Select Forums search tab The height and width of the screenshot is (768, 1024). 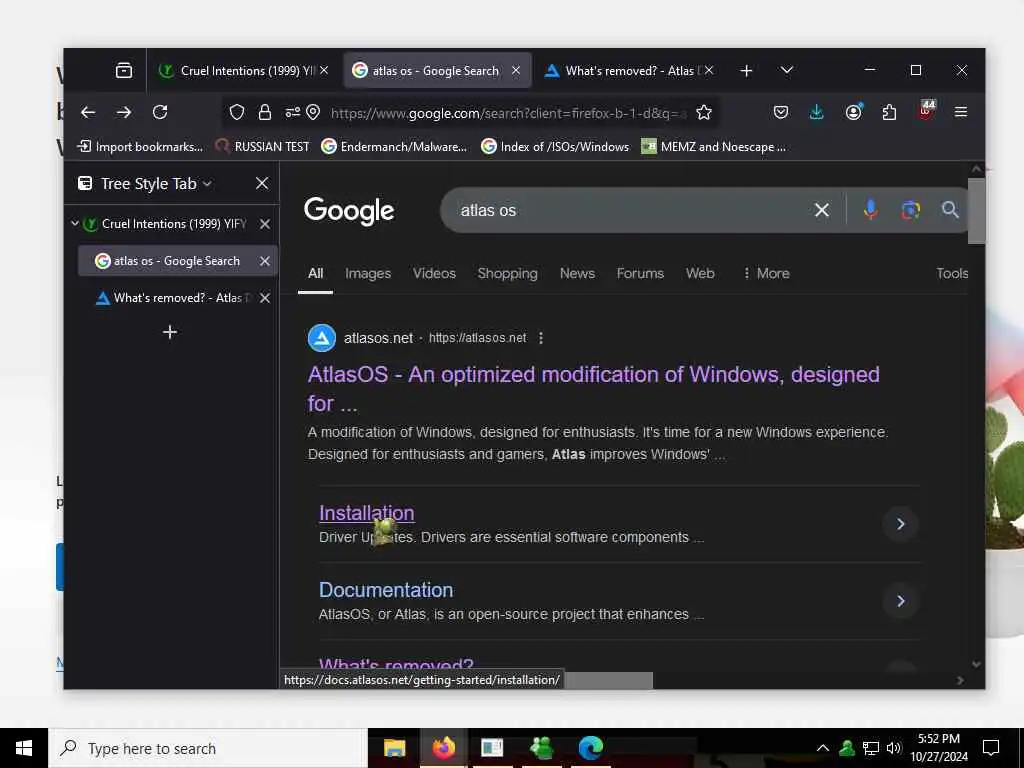[640, 273]
